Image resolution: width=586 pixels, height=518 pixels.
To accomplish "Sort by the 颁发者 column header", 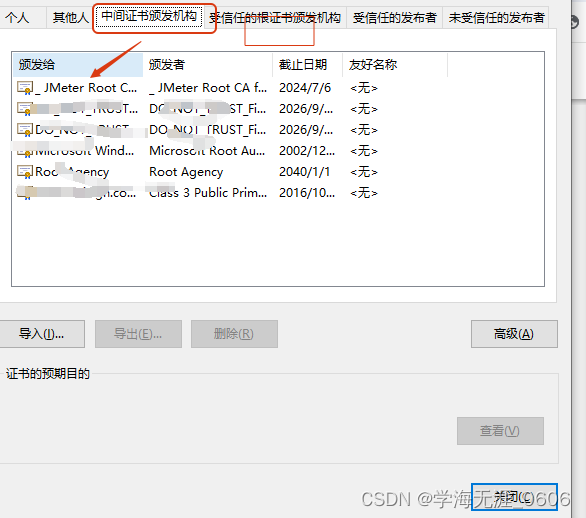I will pyautogui.click(x=207, y=65).
